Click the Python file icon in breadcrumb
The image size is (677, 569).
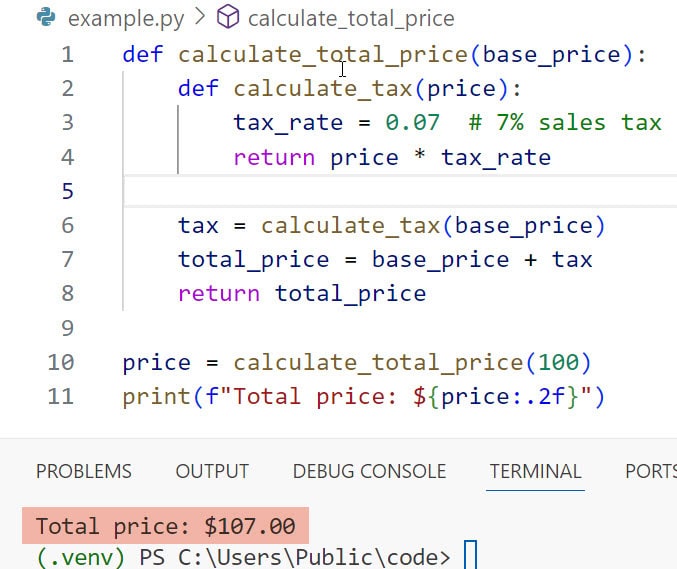tap(46, 18)
